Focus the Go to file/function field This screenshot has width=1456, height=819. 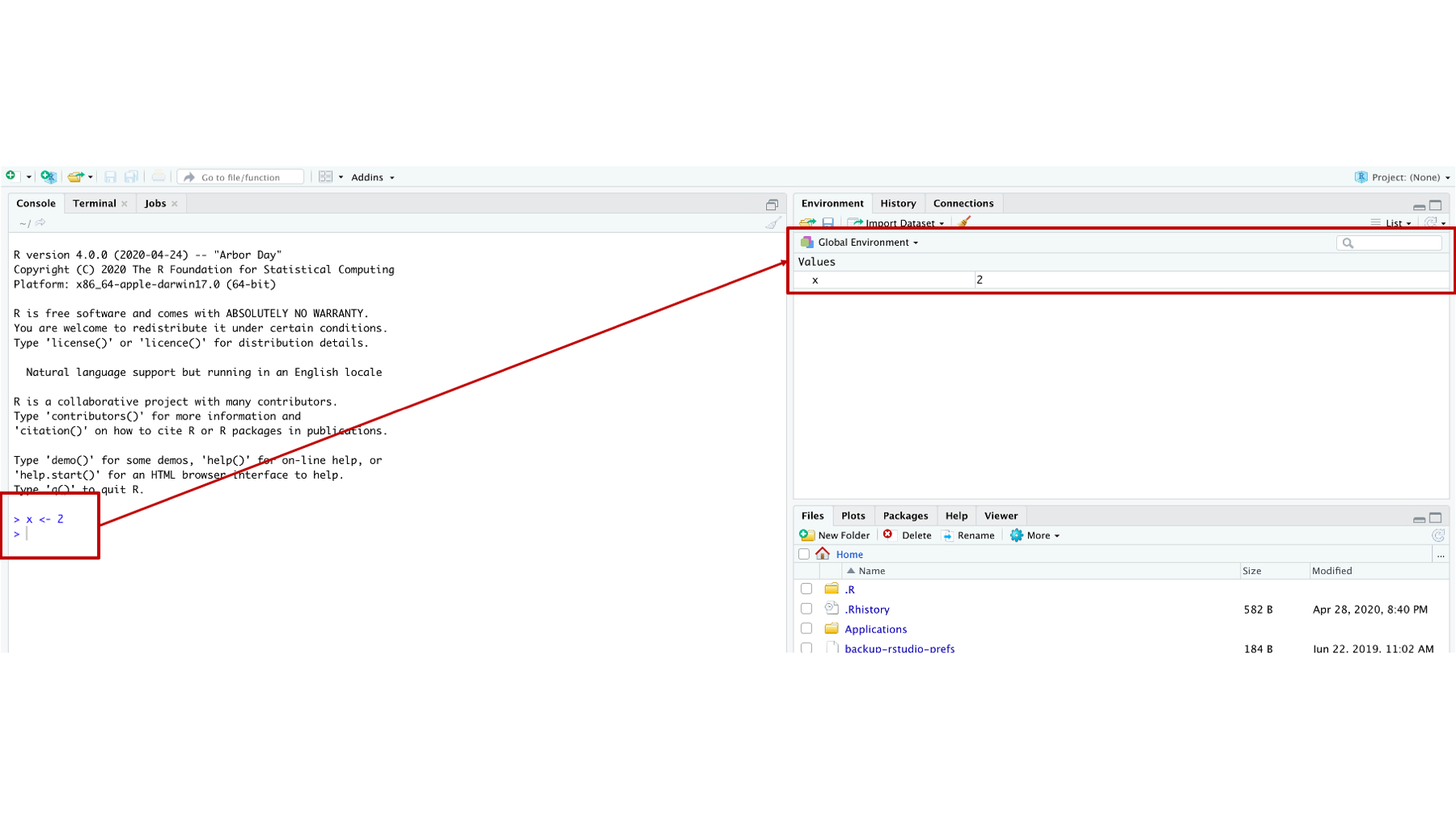(240, 177)
